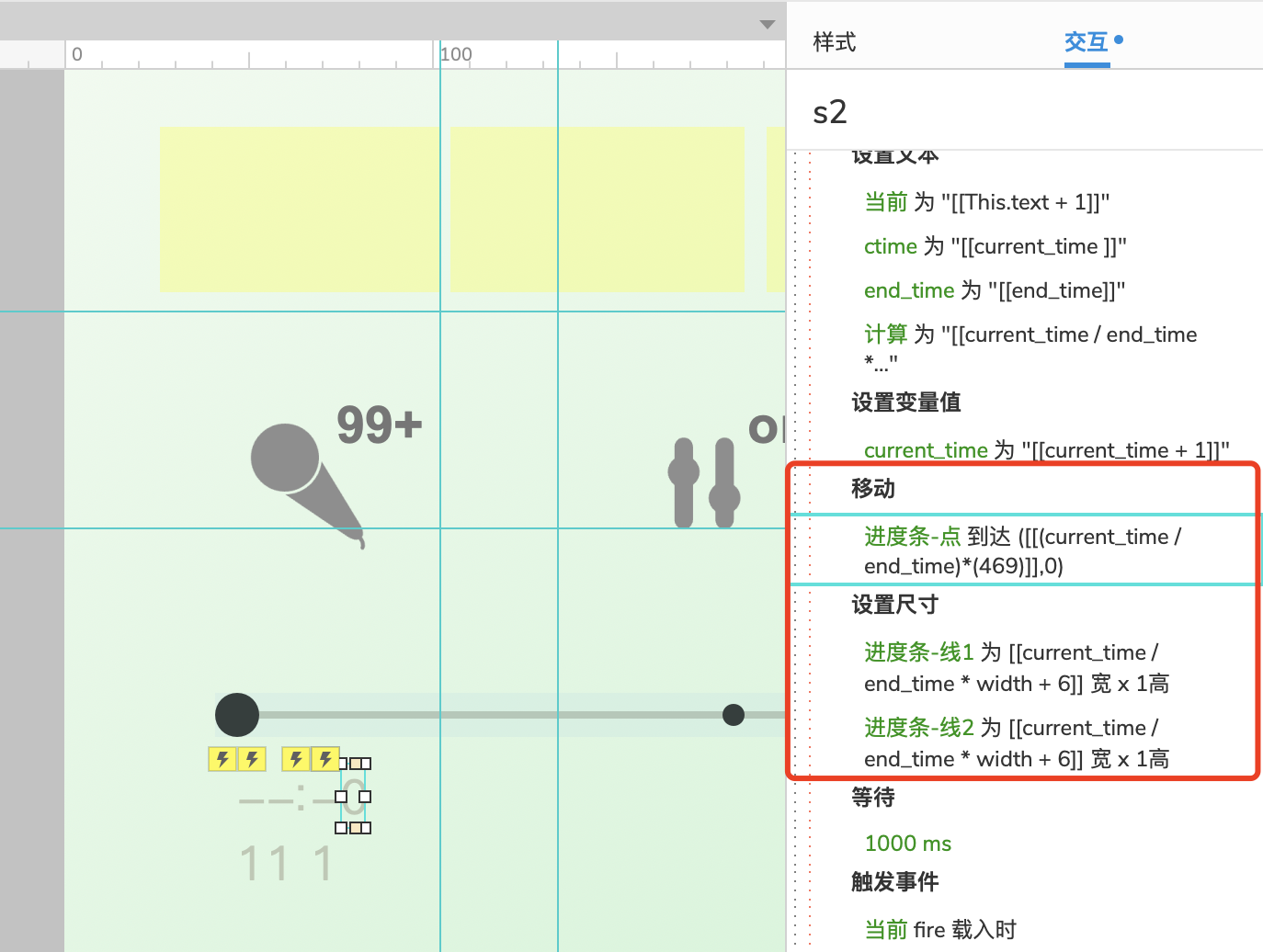The width and height of the screenshot is (1263, 952).
Task: Open the 进度条-线1 set size action
Action: (x=1017, y=668)
